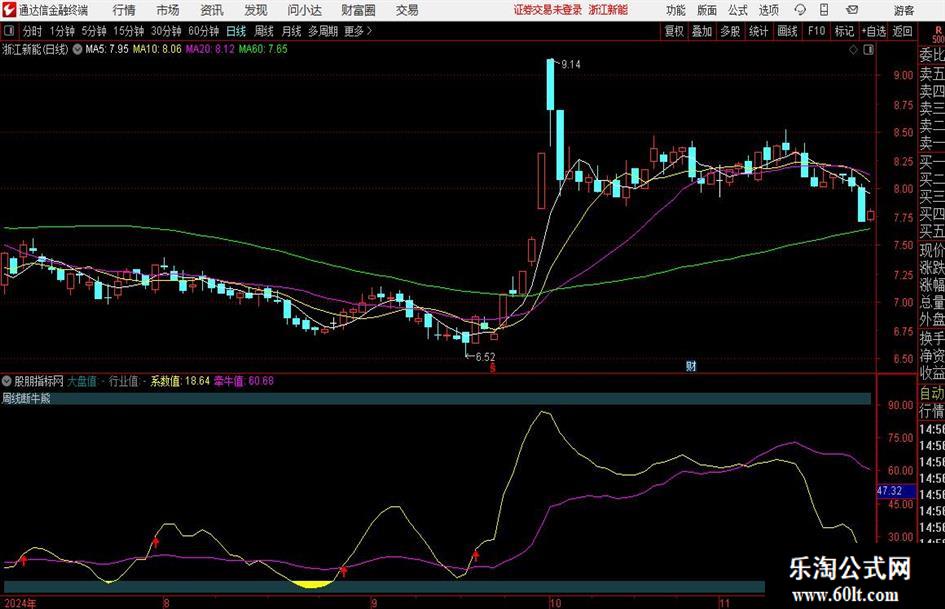Open the F10 company info button
The height and width of the screenshot is (609, 945).
(x=816, y=31)
